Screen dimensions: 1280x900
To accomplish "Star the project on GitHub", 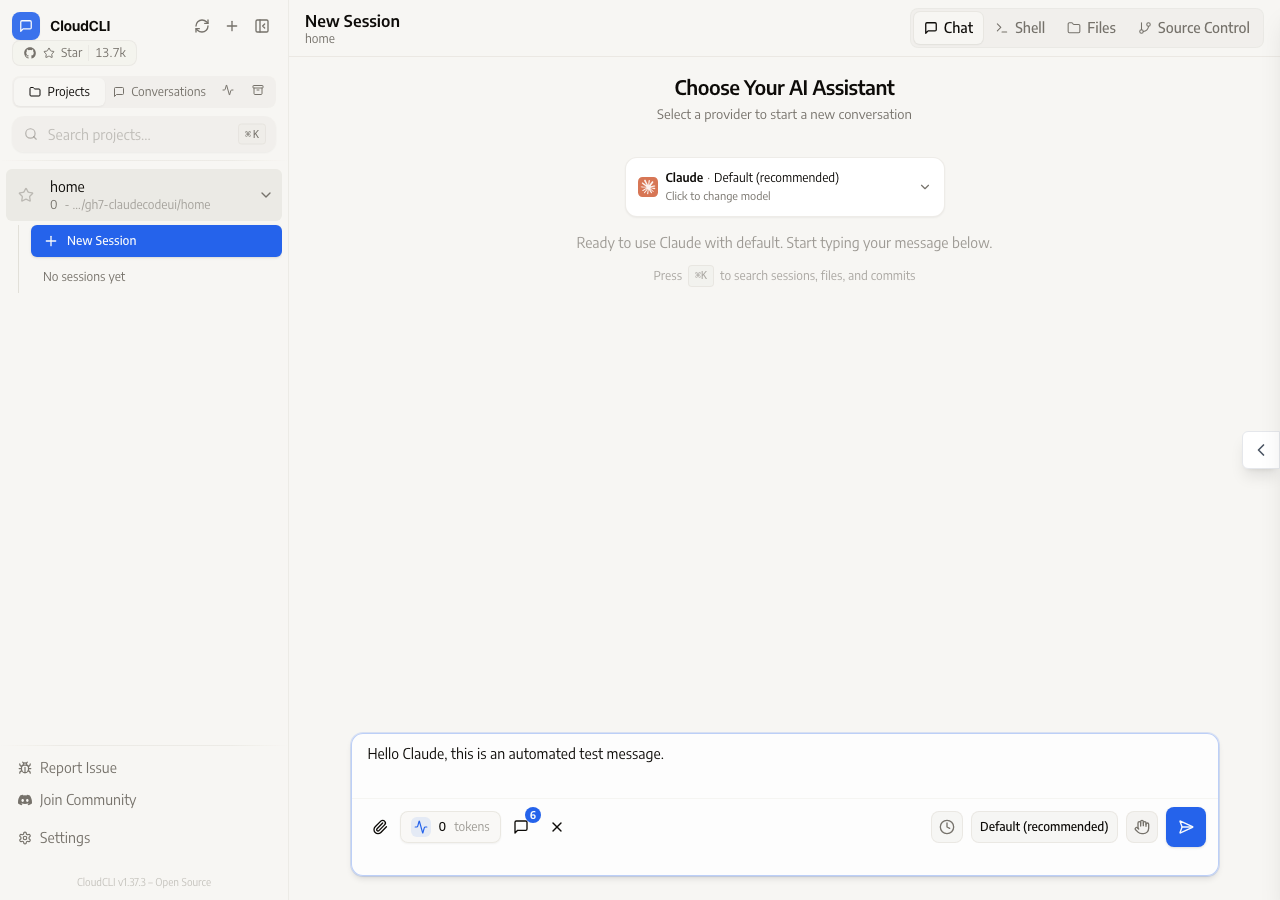I will pos(75,53).
